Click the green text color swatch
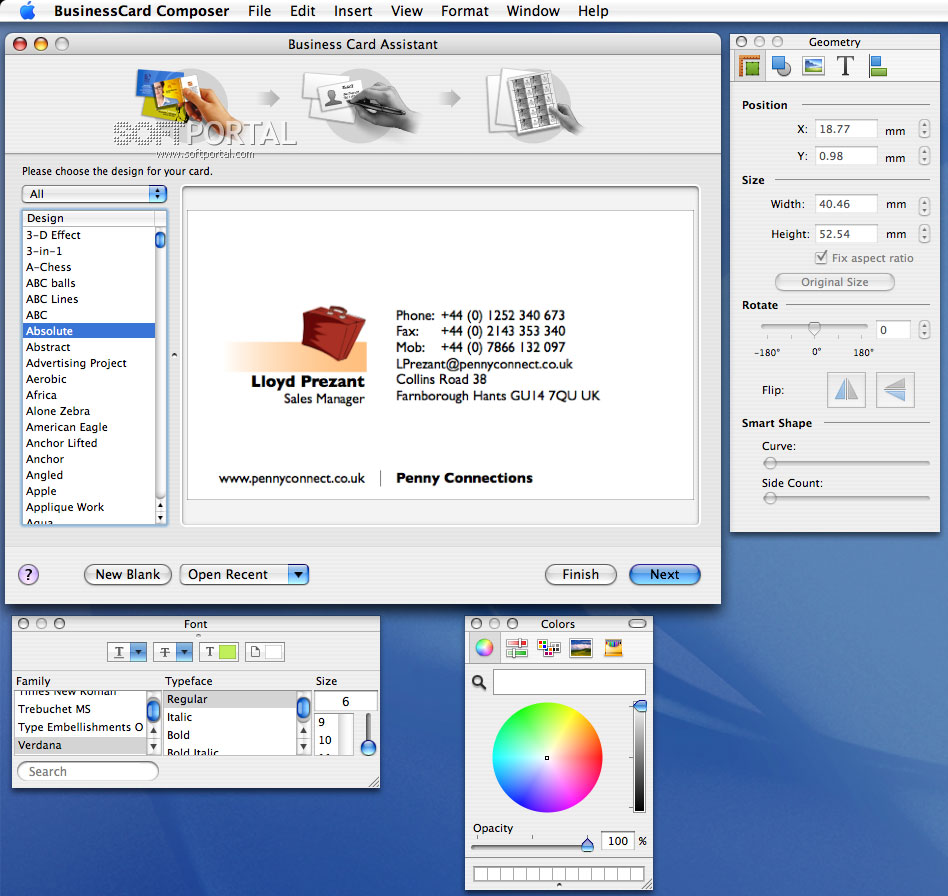 tap(227, 652)
